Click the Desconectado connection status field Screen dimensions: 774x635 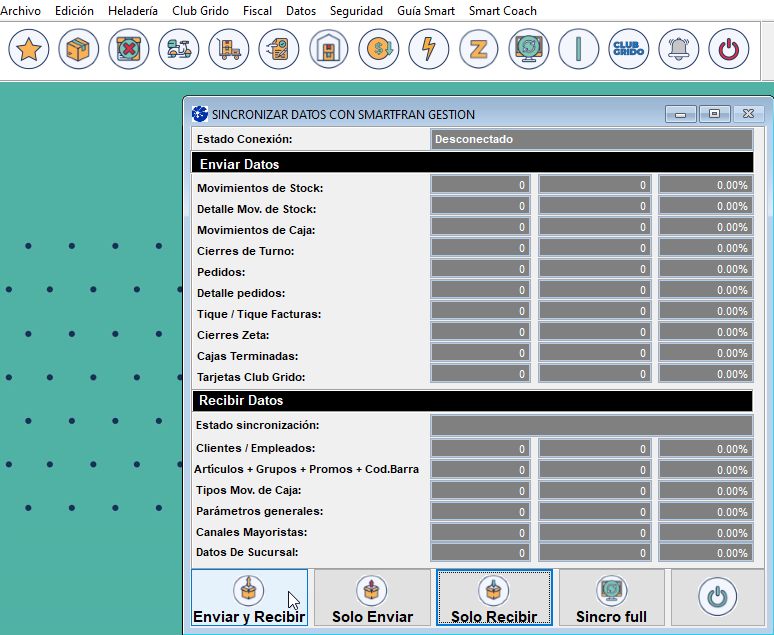[x=591, y=139]
